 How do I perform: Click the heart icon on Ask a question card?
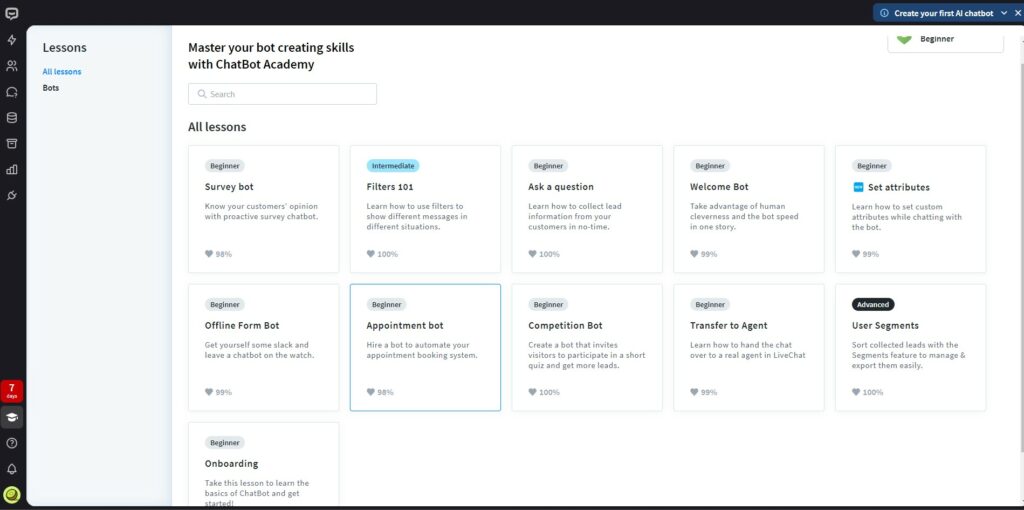click(532, 254)
